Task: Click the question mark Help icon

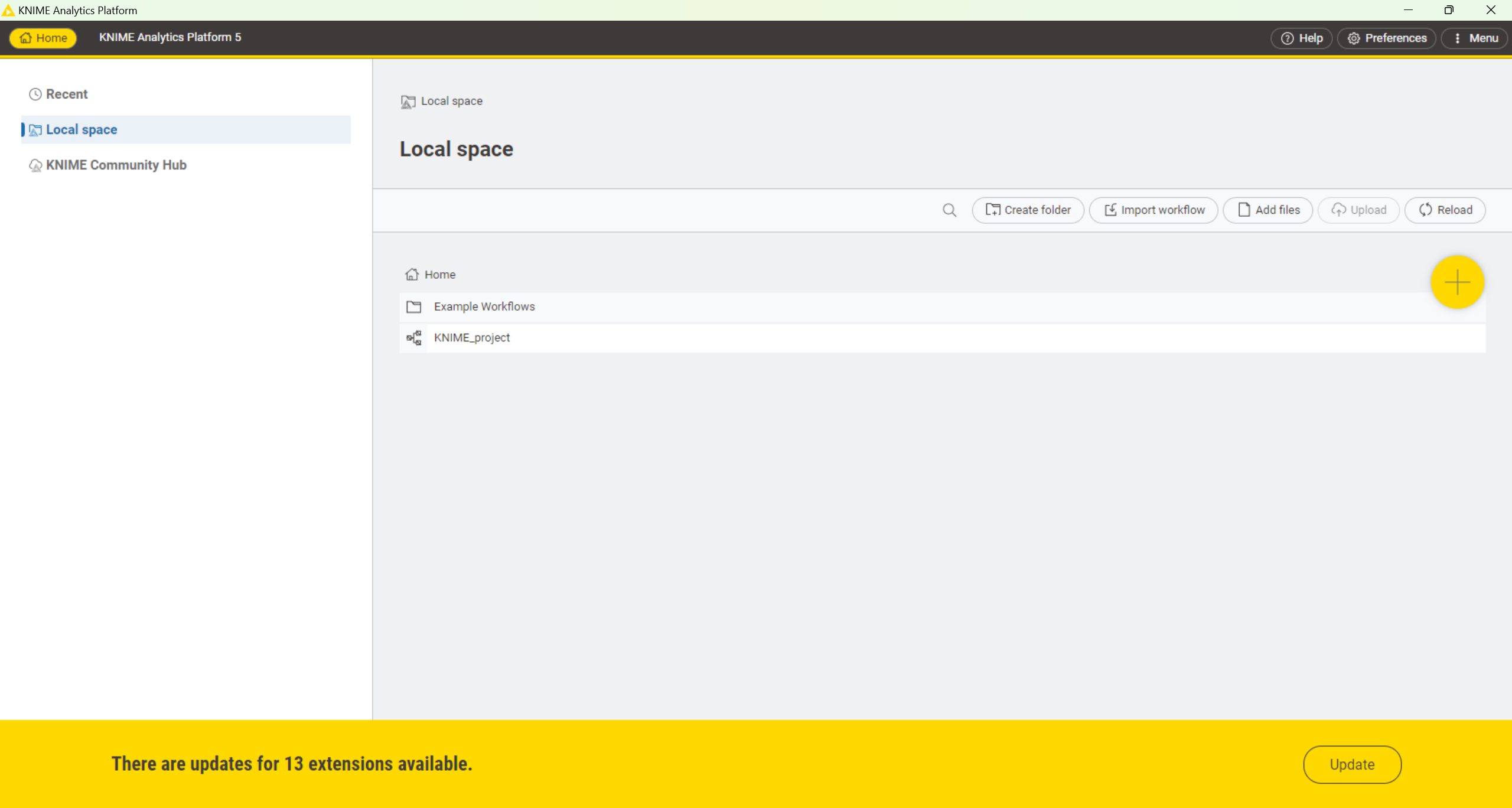Action: coord(1287,38)
